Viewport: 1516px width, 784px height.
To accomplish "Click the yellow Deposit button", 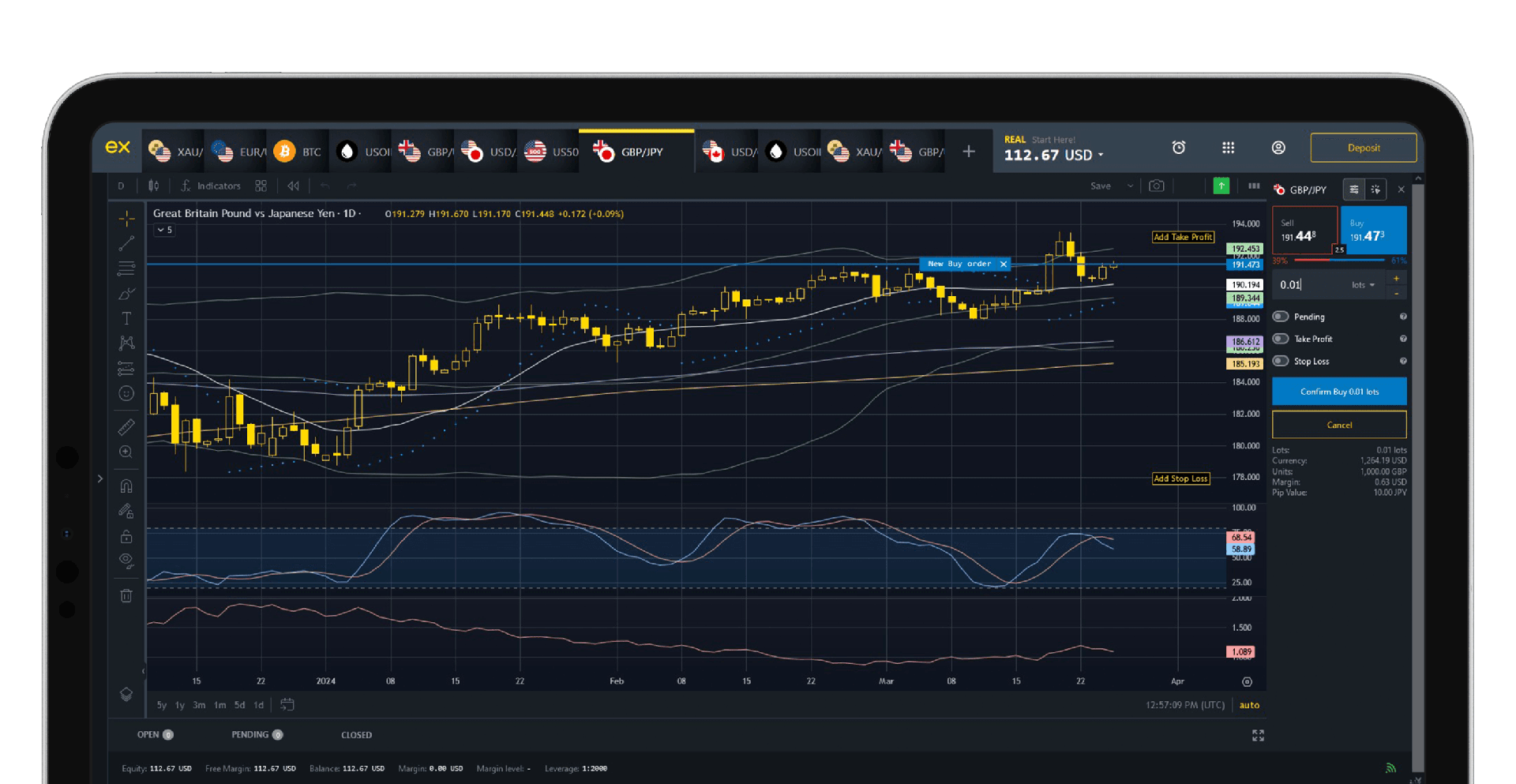I will pyautogui.click(x=1363, y=148).
